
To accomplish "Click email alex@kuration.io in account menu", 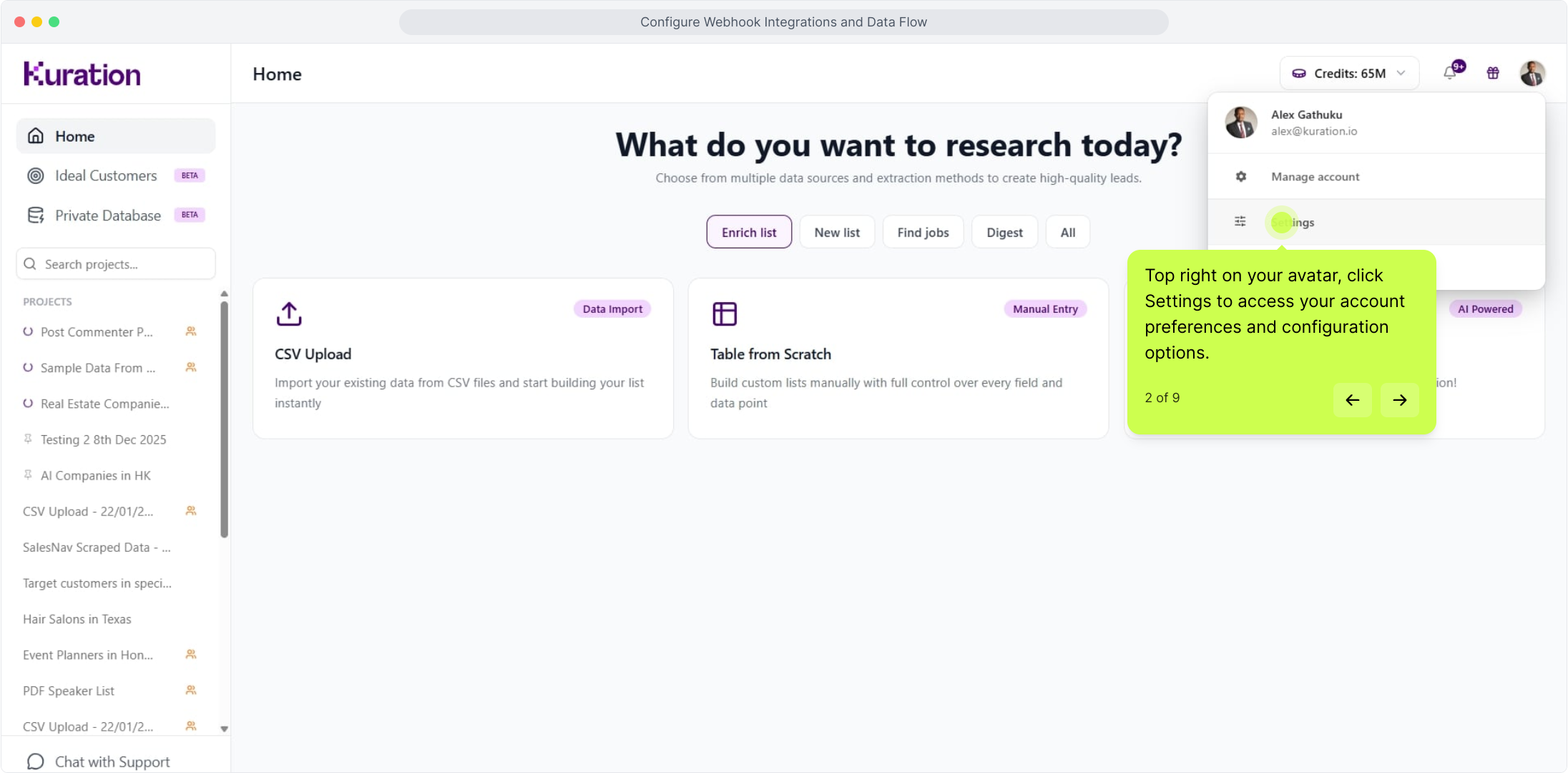I will pos(1314,131).
